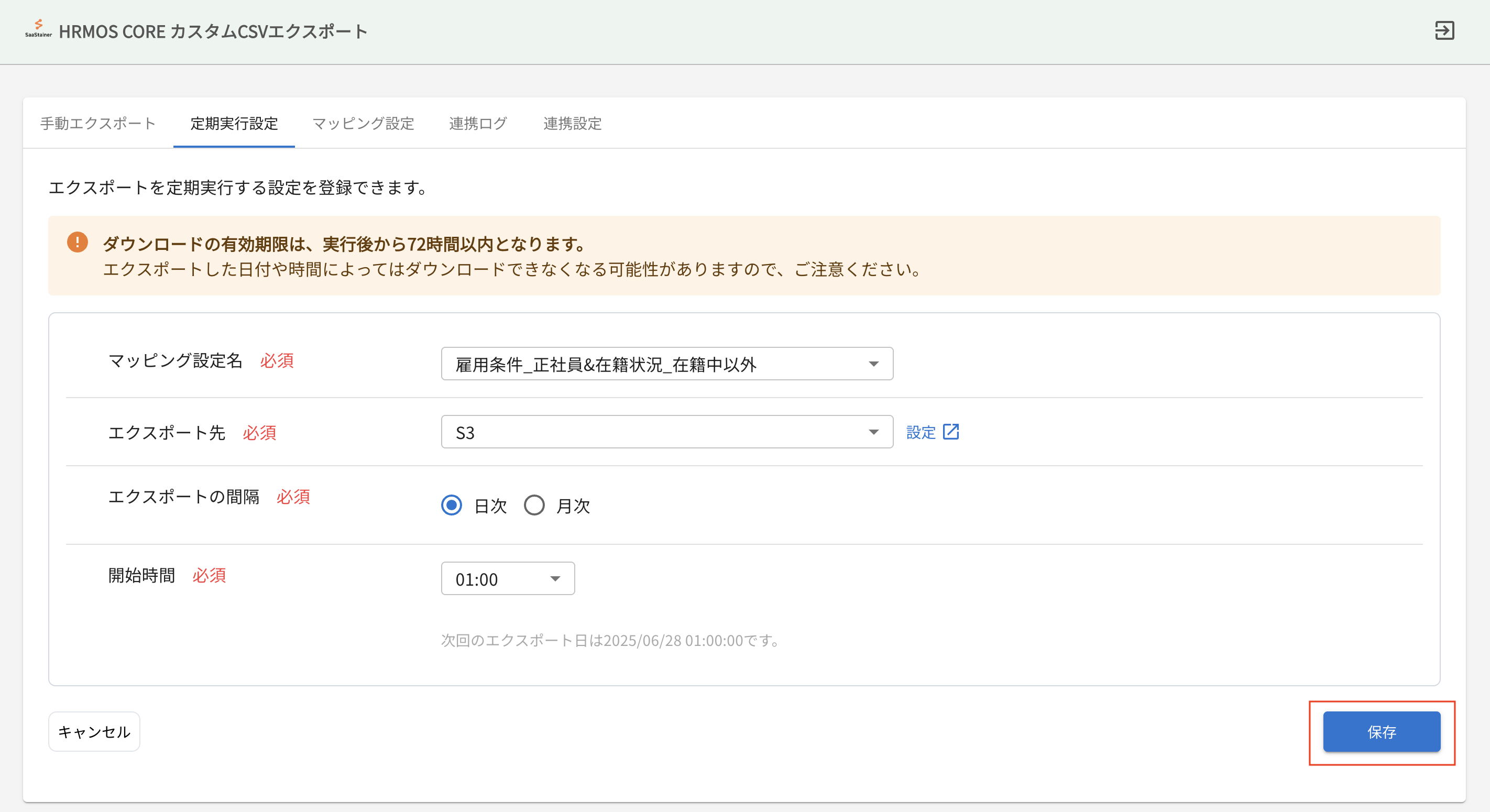Click the 設定 link next to export destination
The width and height of the screenshot is (1490, 812).
pyautogui.click(x=921, y=432)
